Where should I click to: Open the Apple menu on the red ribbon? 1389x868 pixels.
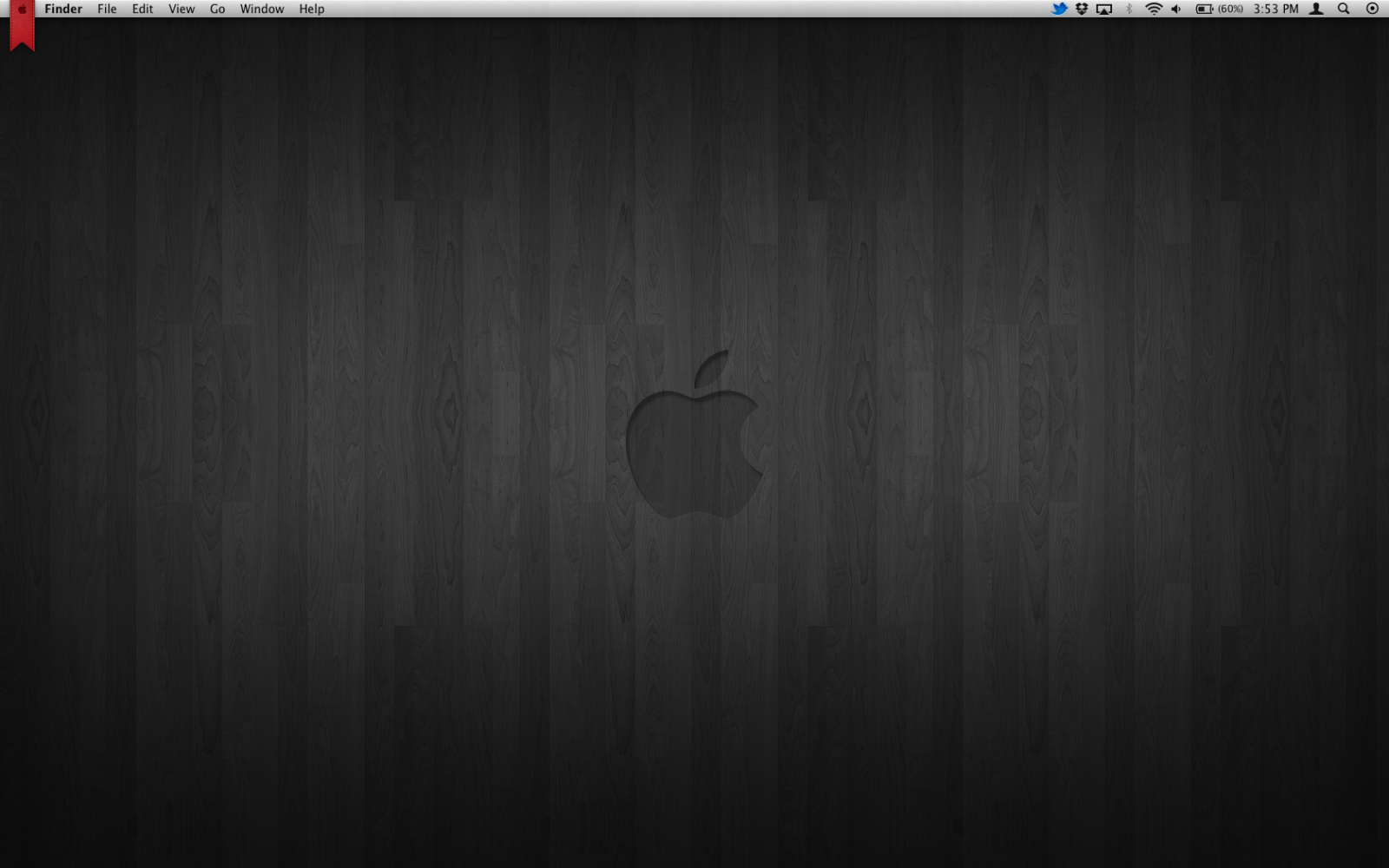point(22,10)
